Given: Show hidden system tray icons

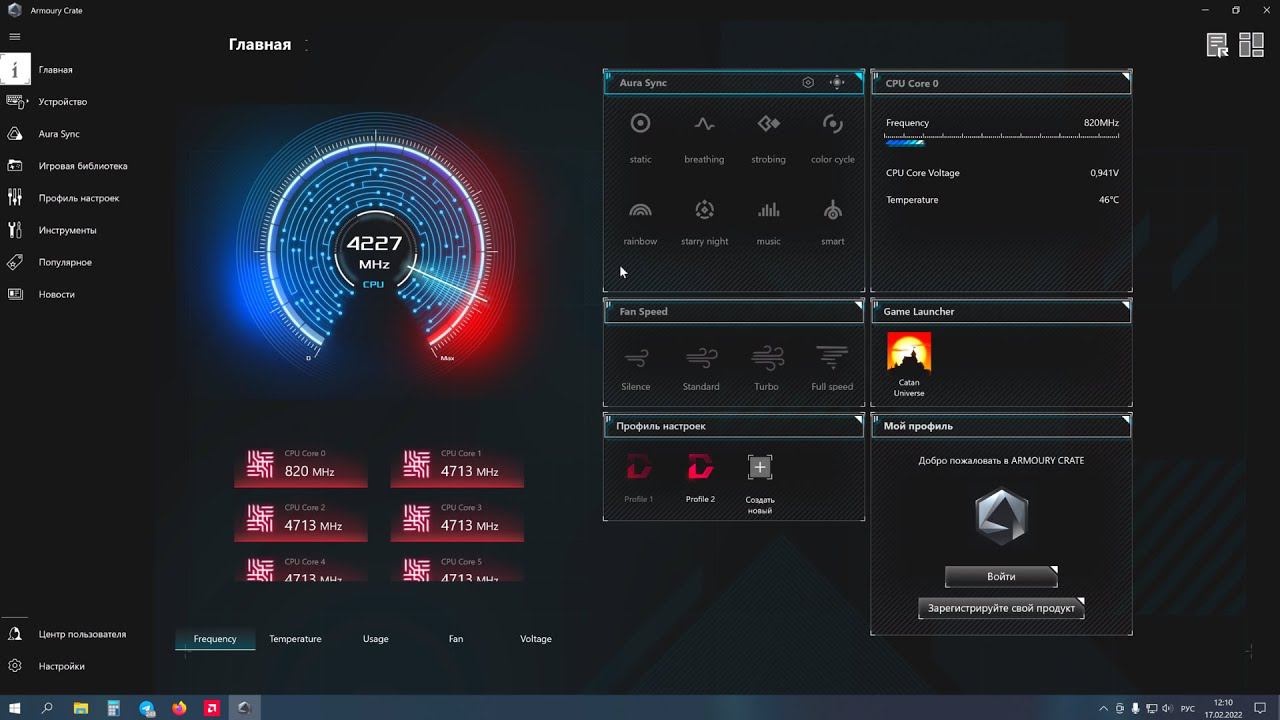Looking at the screenshot, I should [1103, 708].
